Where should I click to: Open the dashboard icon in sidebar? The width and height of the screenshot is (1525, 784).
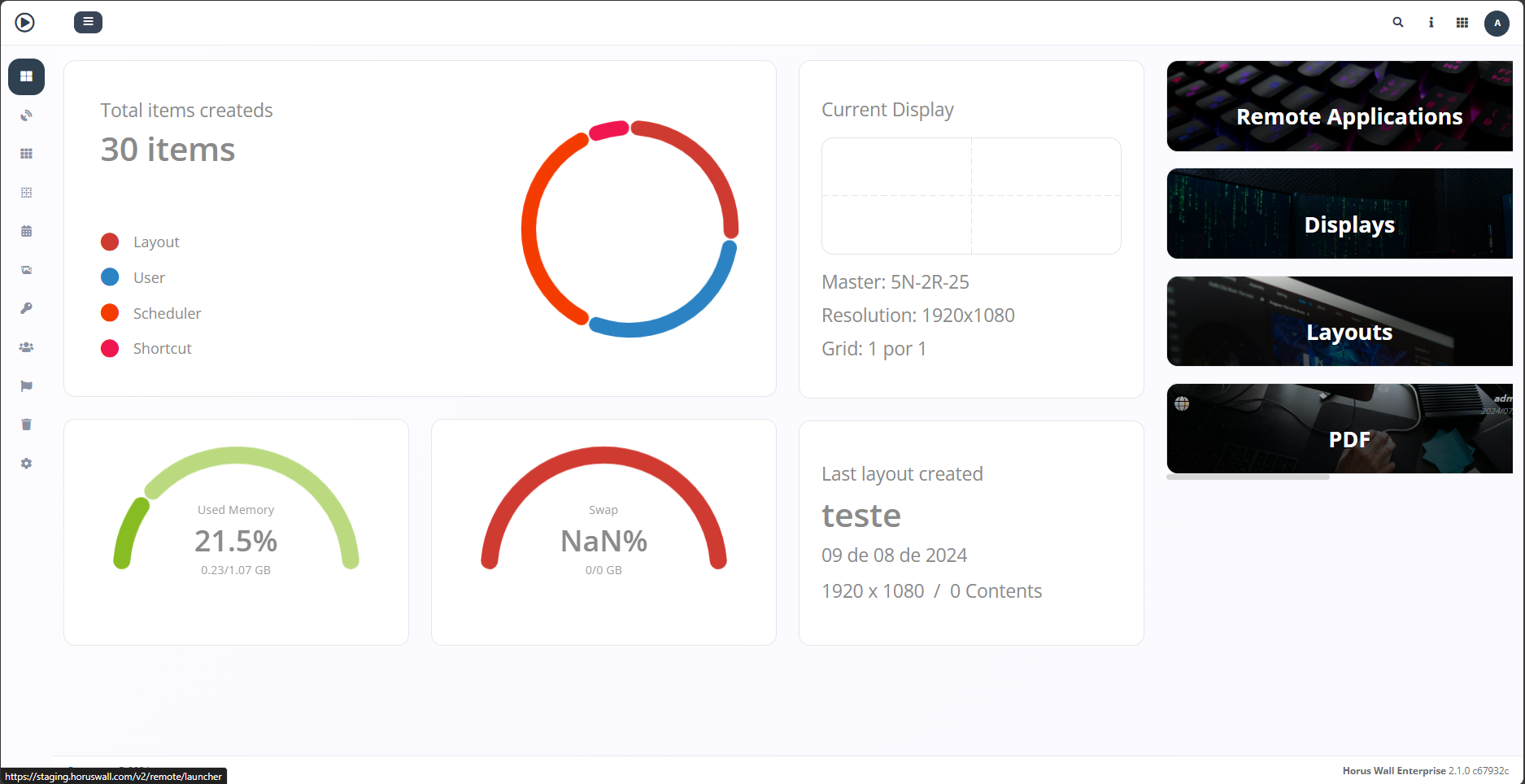coord(27,76)
